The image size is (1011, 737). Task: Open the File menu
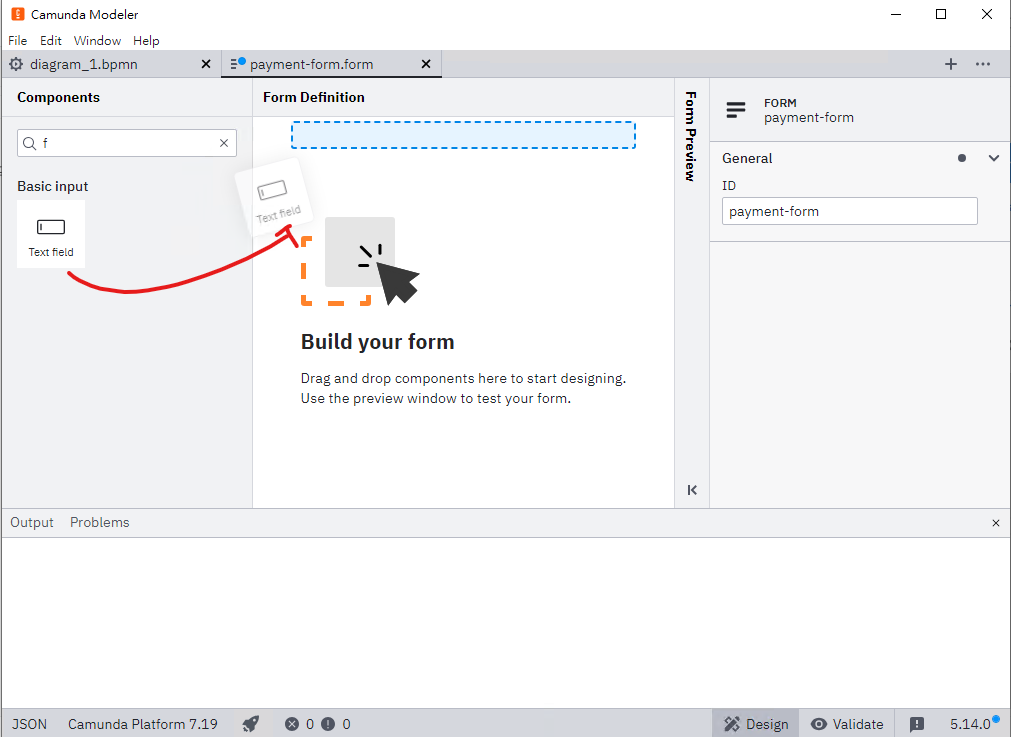17,41
